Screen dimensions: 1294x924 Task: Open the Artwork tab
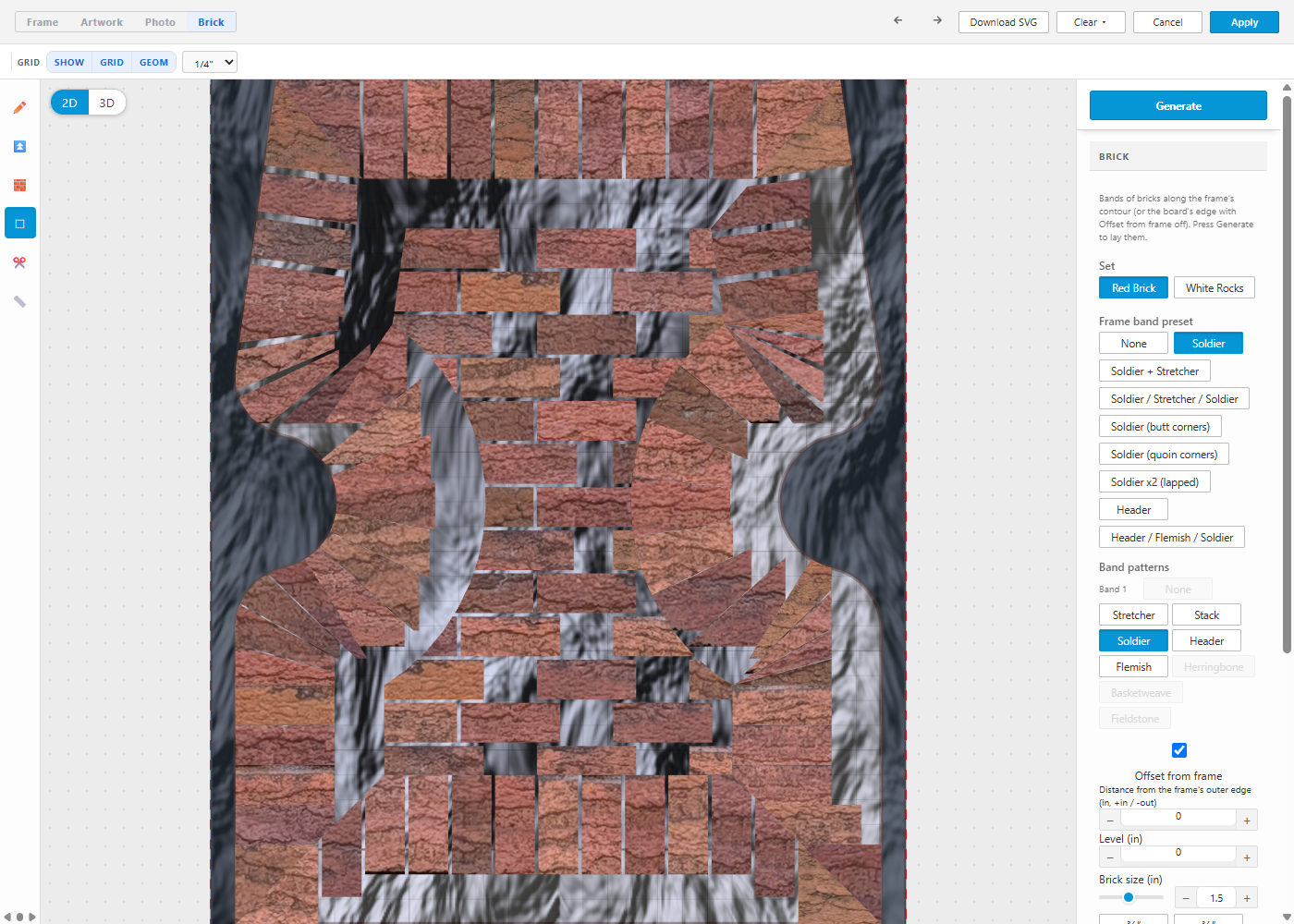[x=102, y=22]
